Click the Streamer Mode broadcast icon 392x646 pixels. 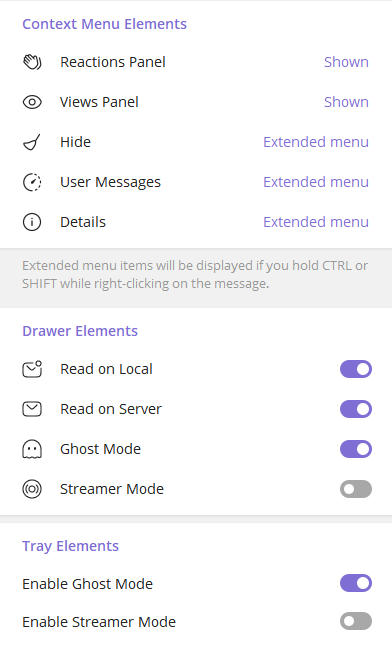pyautogui.click(x=32, y=489)
